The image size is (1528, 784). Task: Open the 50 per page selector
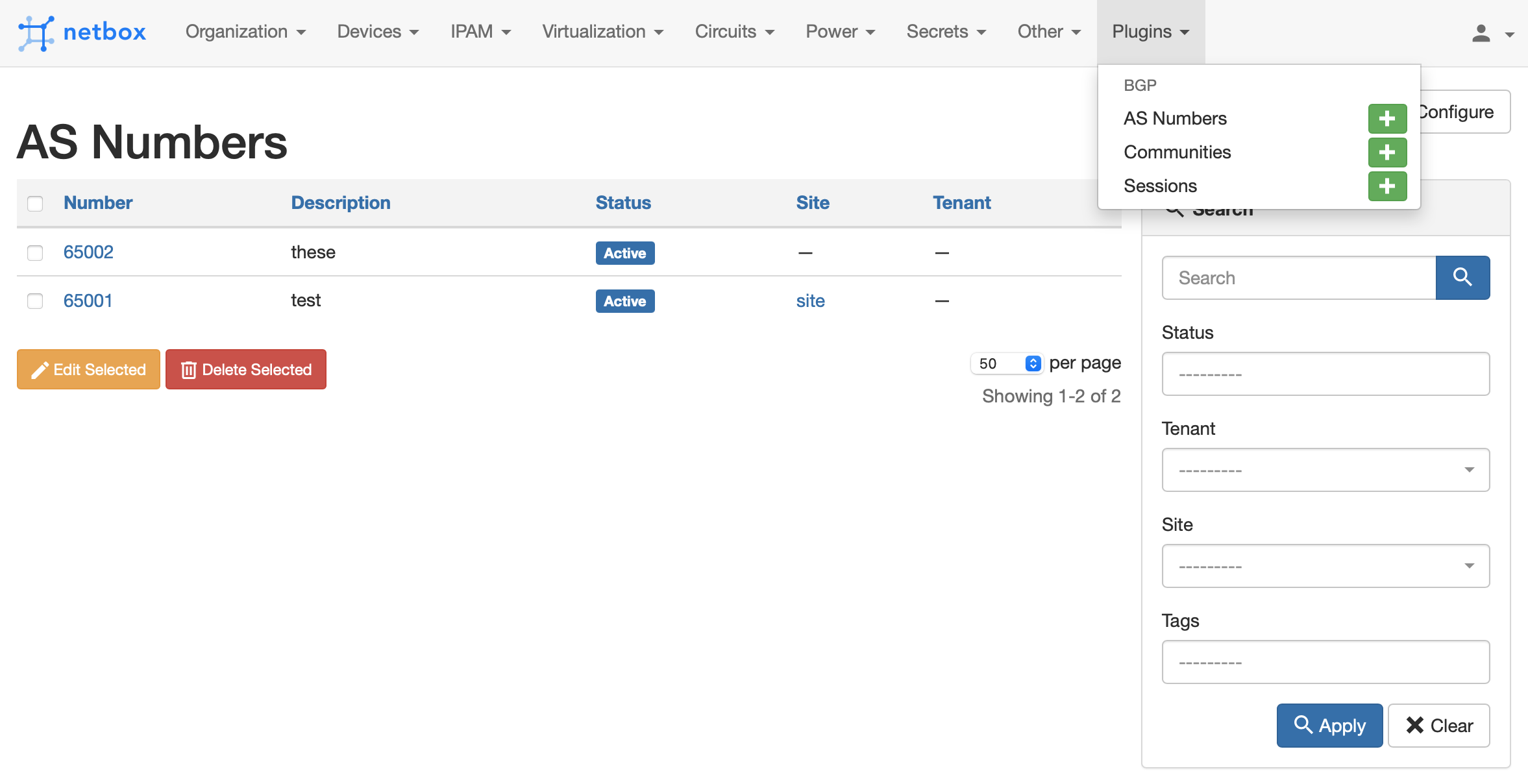pyautogui.click(x=1006, y=363)
